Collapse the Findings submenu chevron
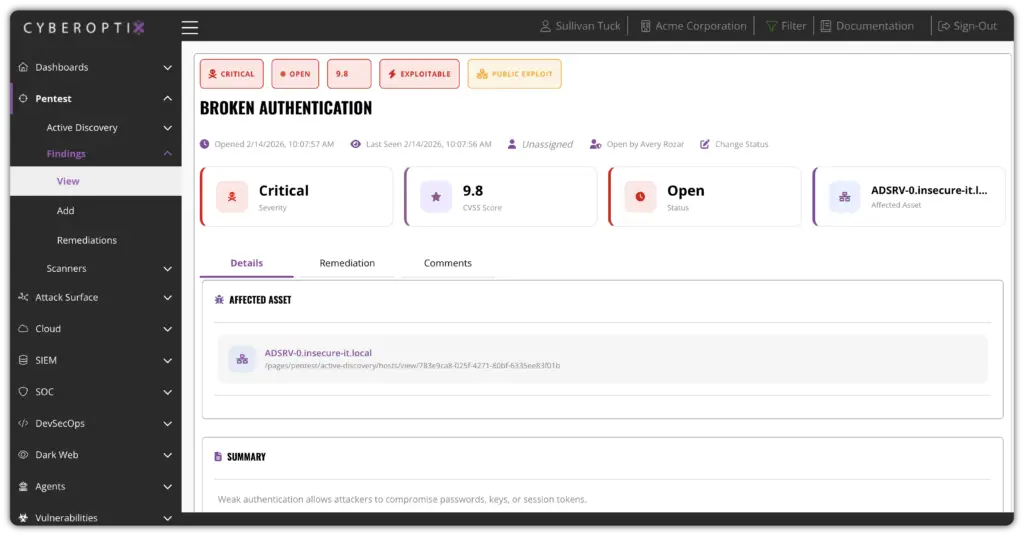The height and width of the screenshot is (536, 1024). pos(167,154)
